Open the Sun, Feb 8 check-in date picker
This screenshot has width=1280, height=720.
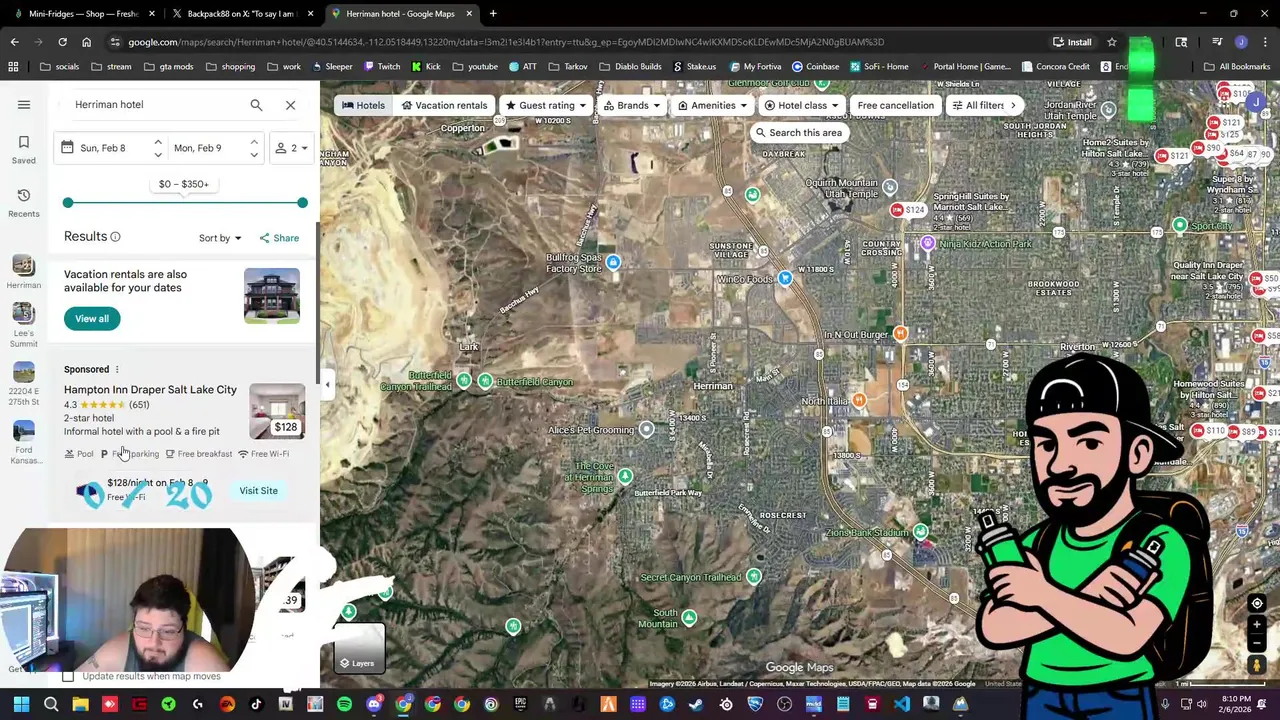[x=102, y=148]
